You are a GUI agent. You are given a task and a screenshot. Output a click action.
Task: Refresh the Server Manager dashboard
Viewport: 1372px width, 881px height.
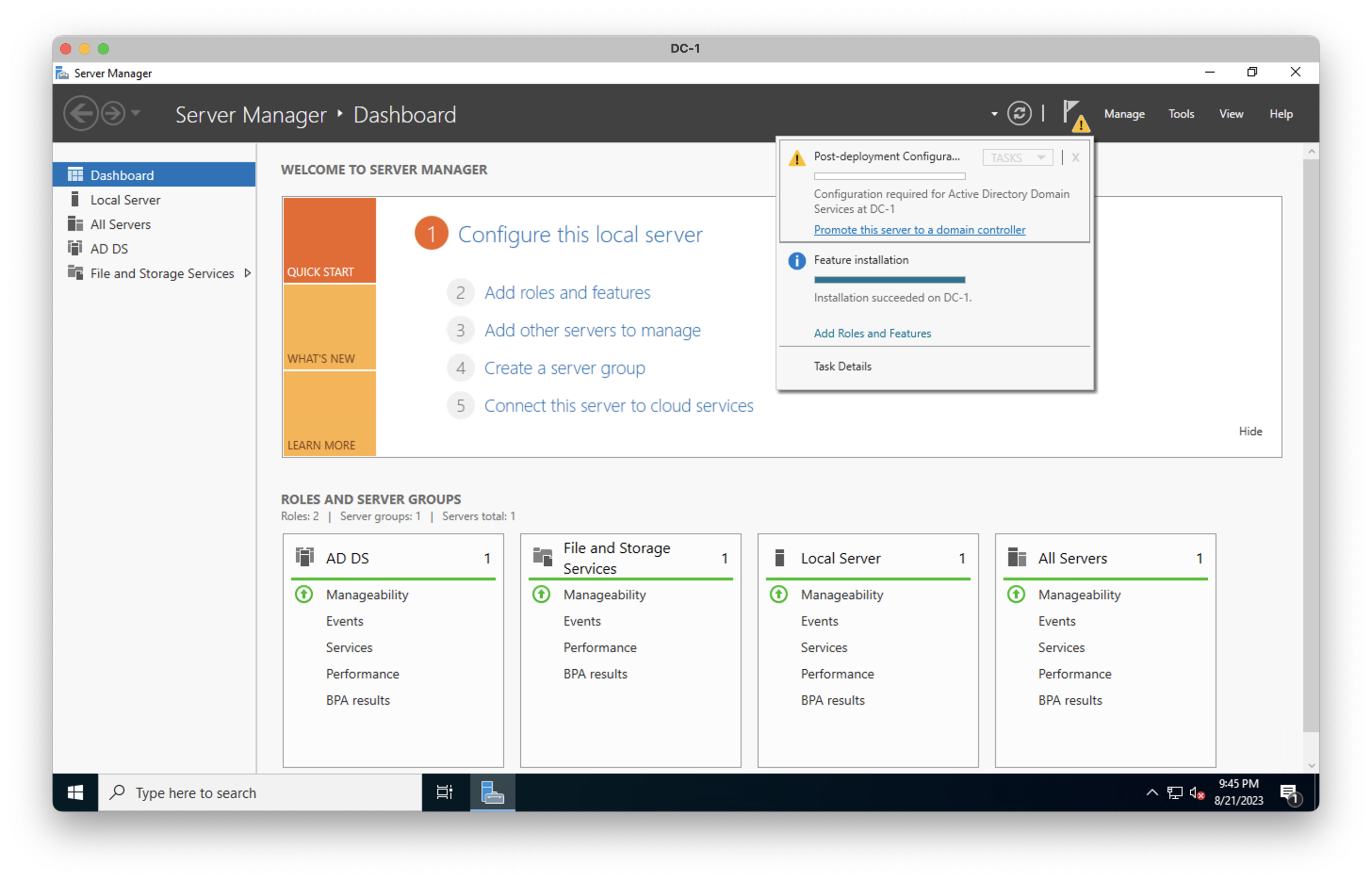[1019, 113]
